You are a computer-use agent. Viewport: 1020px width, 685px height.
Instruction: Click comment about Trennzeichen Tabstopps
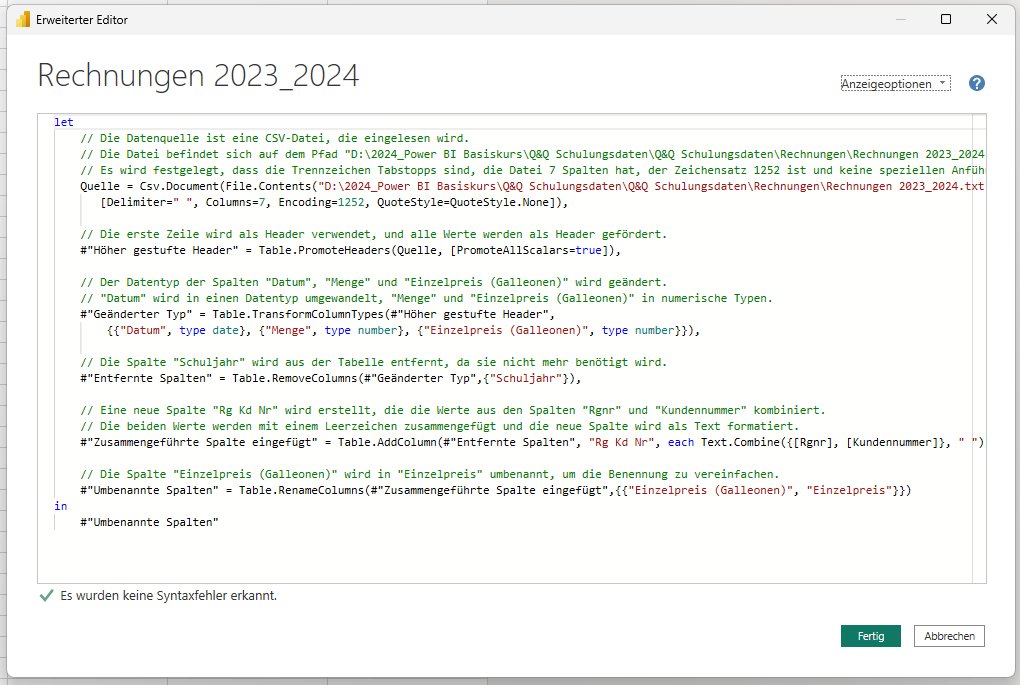pos(531,170)
